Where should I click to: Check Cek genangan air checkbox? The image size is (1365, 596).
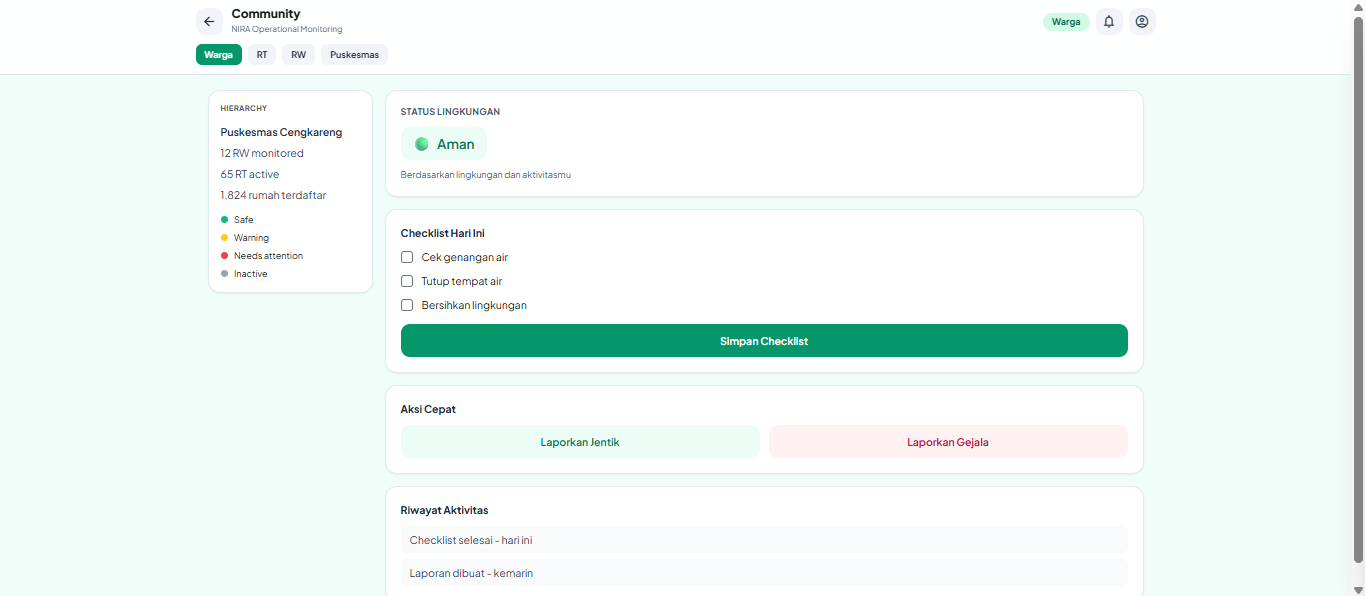[407, 257]
